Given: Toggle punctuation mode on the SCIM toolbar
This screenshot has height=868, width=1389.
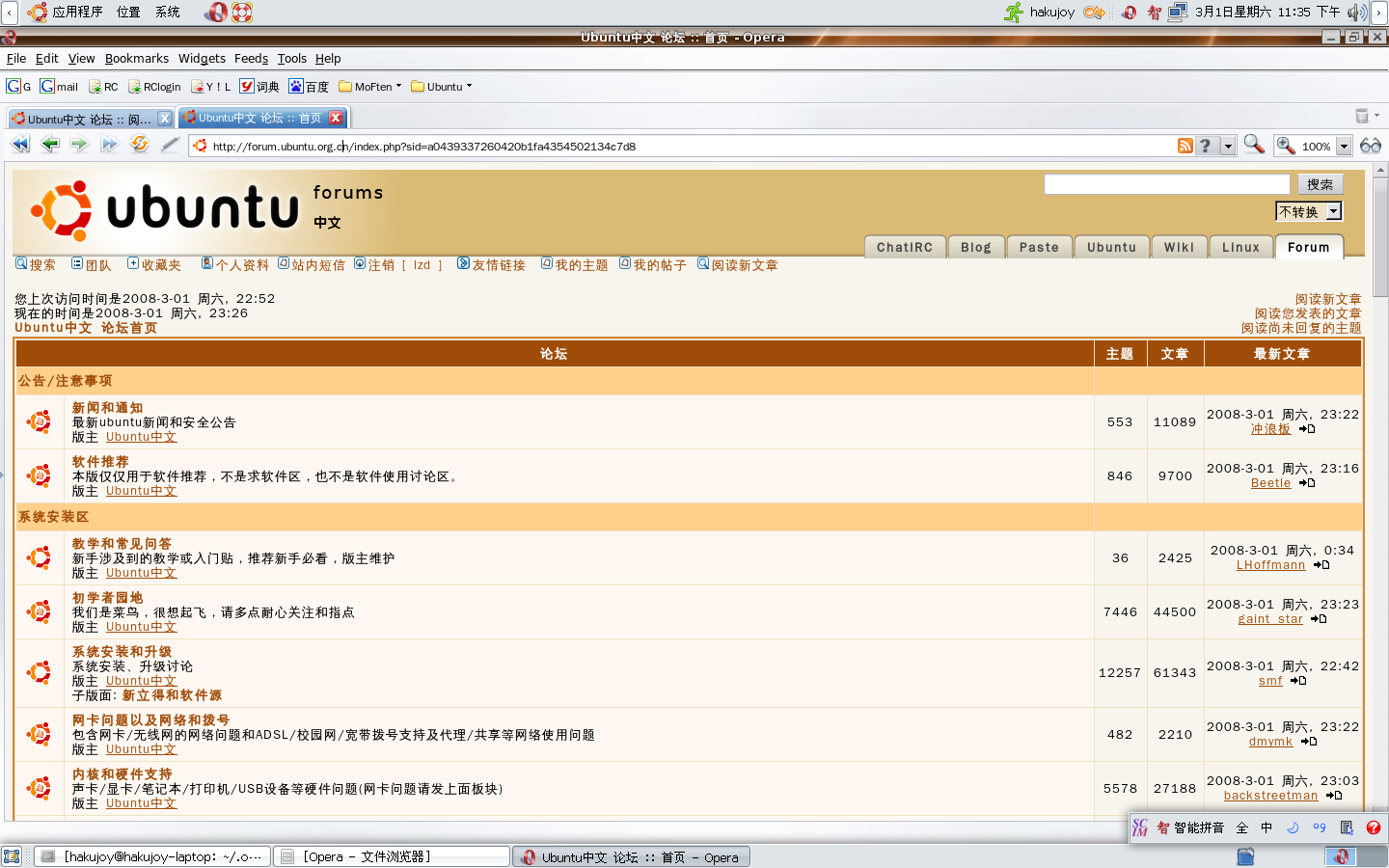Looking at the screenshot, I should coord(1320,827).
